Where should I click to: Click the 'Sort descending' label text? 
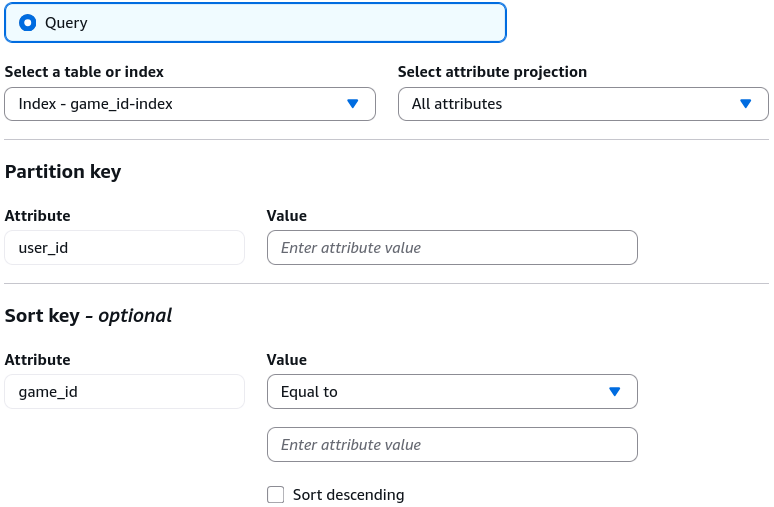coord(348,495)
